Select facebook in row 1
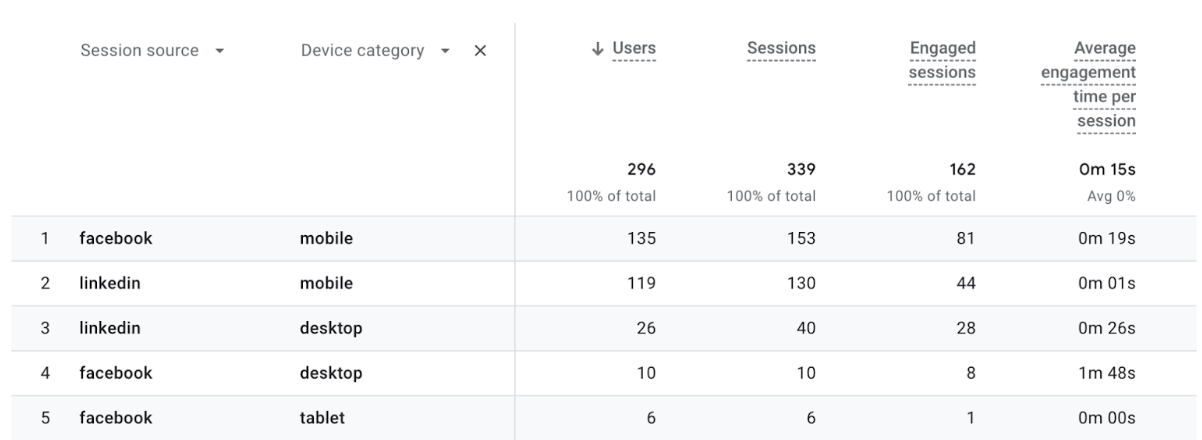This screenshot has width=1202, height=440. pos(116,239)
